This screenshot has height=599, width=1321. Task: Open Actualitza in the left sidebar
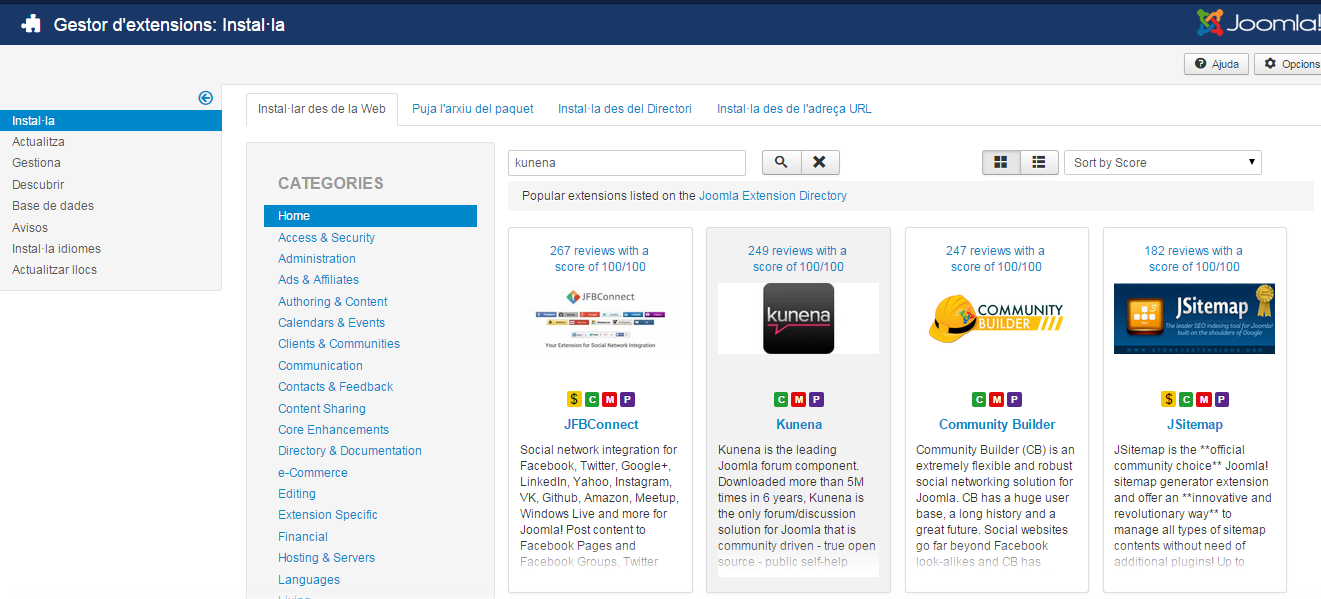tap(38, 142)
